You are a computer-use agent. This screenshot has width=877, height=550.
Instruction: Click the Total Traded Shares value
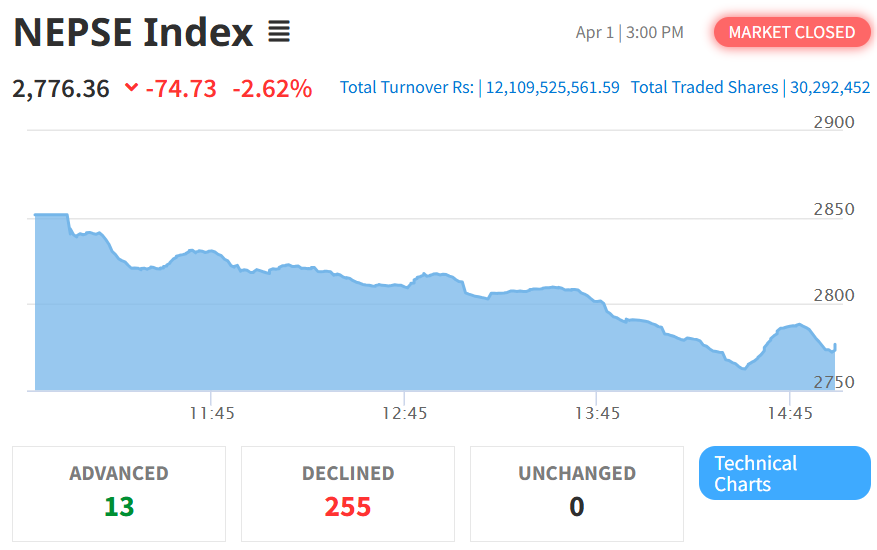[x=830, y=88]
